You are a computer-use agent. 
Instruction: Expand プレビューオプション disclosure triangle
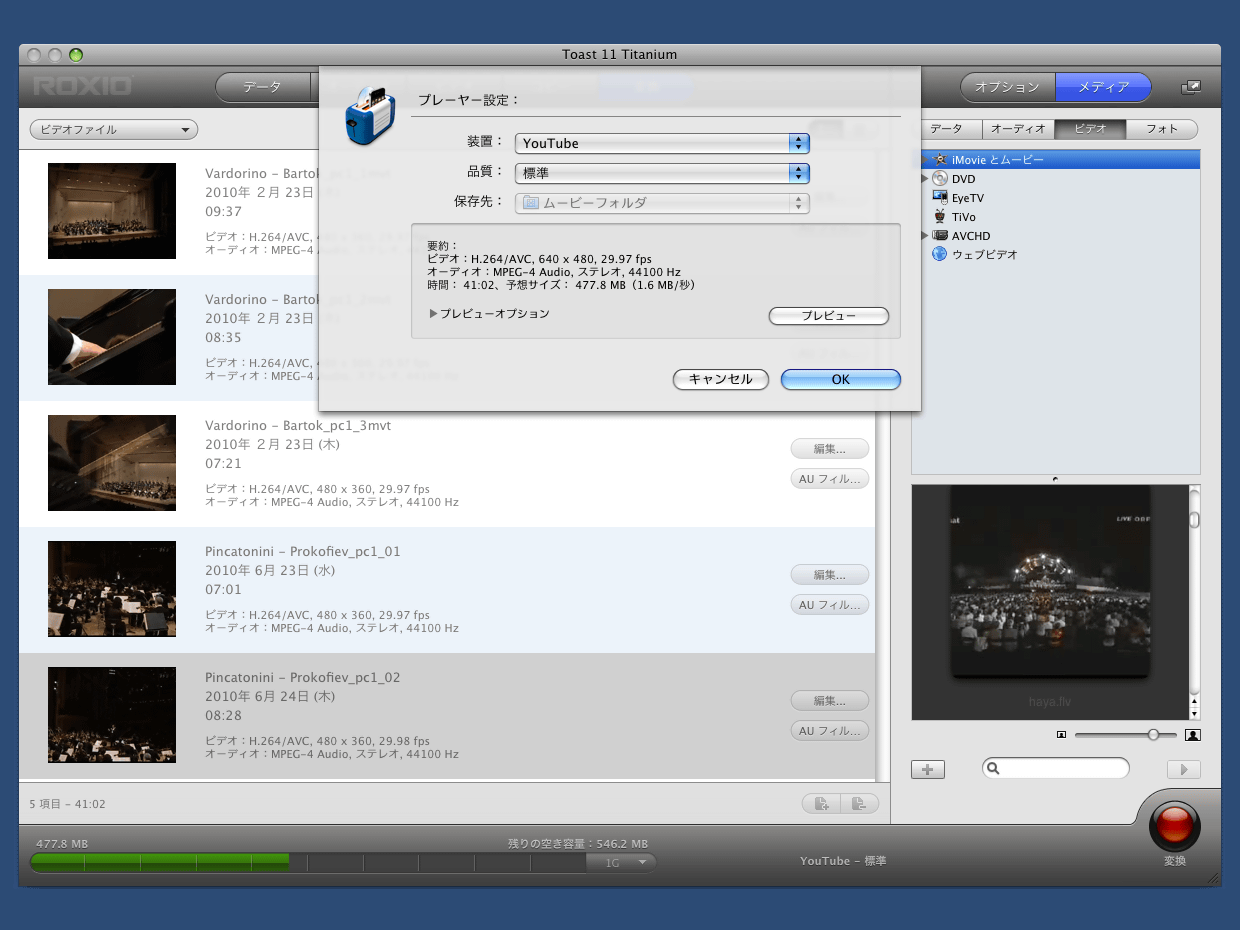(433, 313)
